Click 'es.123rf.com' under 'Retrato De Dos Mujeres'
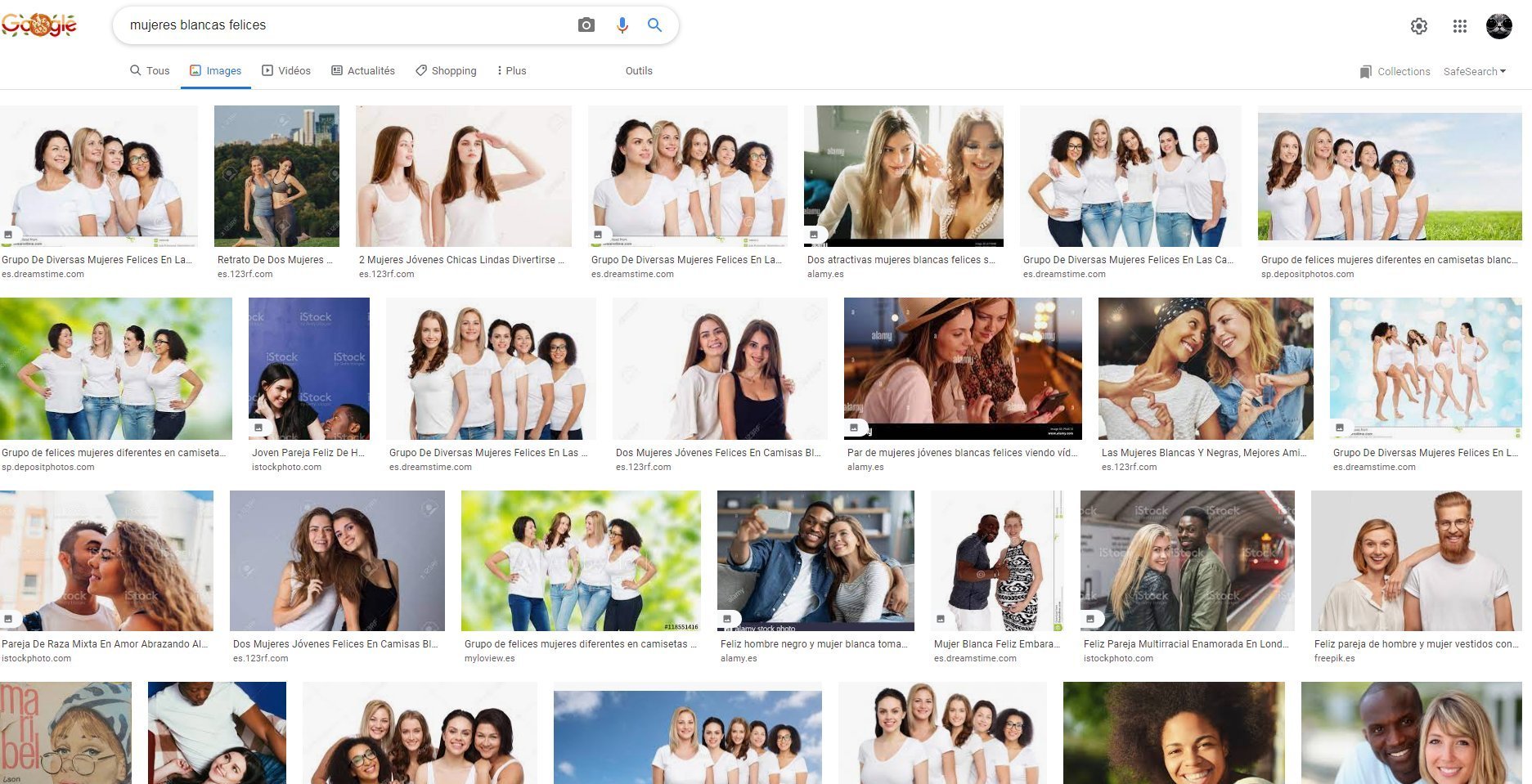The height and width of the screenshot is (784, 1532). tap(245, 274)
